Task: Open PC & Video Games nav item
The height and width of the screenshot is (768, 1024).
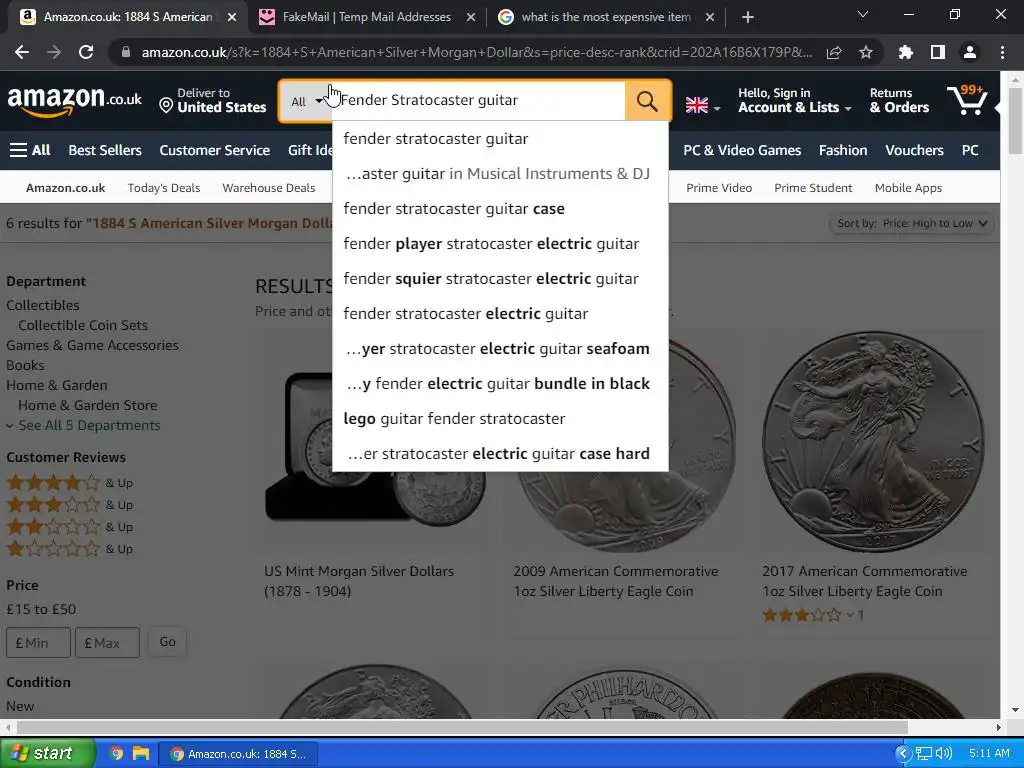Action: click(742, 150)
